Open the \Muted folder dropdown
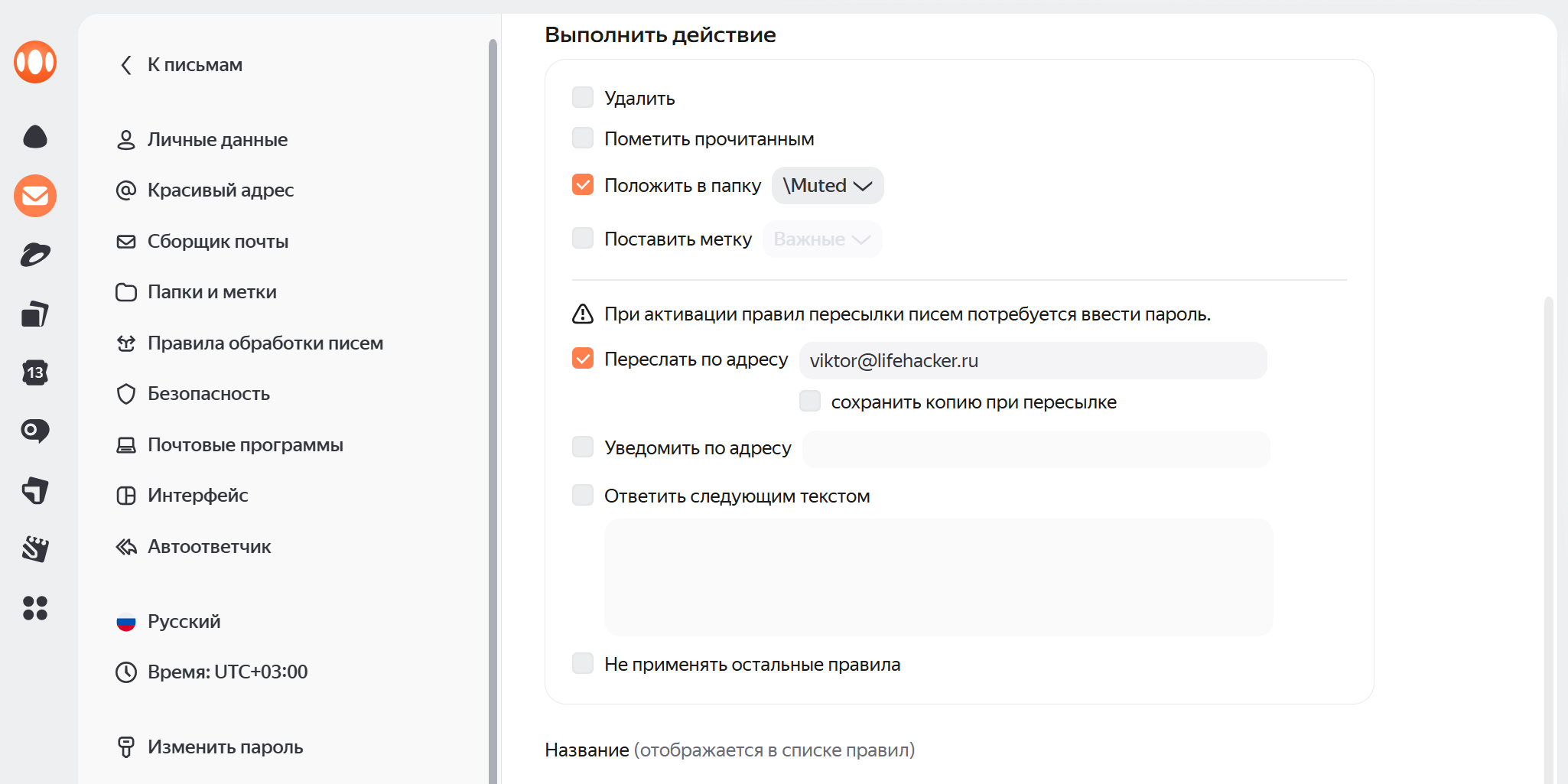The height and width of the screenshot is (784, 1568). (828, 186)
